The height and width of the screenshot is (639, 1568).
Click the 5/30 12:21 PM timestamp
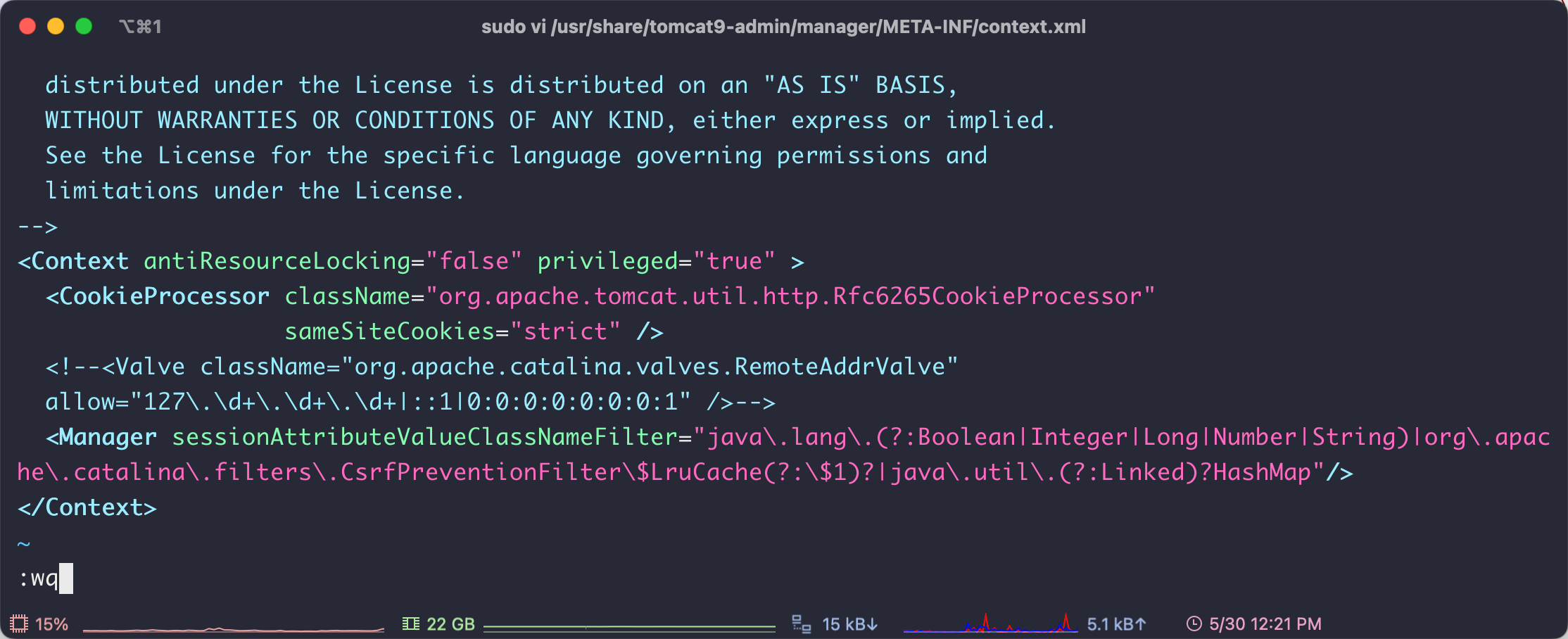click(x=1265, y=624)
